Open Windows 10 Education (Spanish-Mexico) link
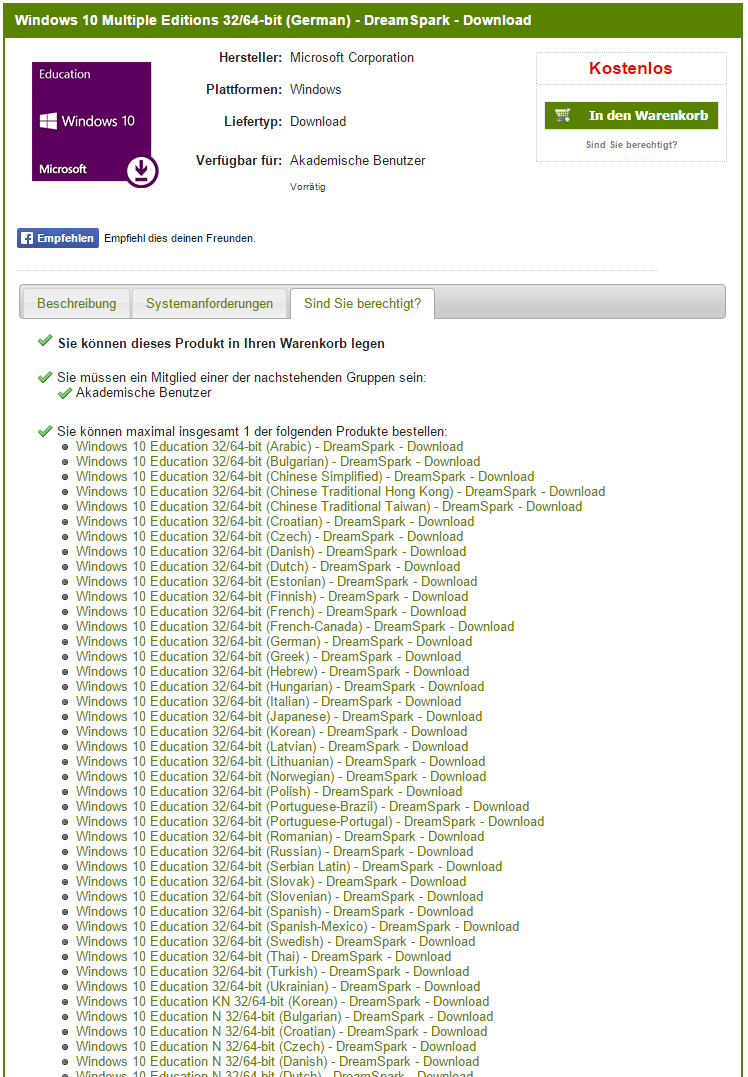Viewport: 748px width, 1077px height. coord(297,927)
